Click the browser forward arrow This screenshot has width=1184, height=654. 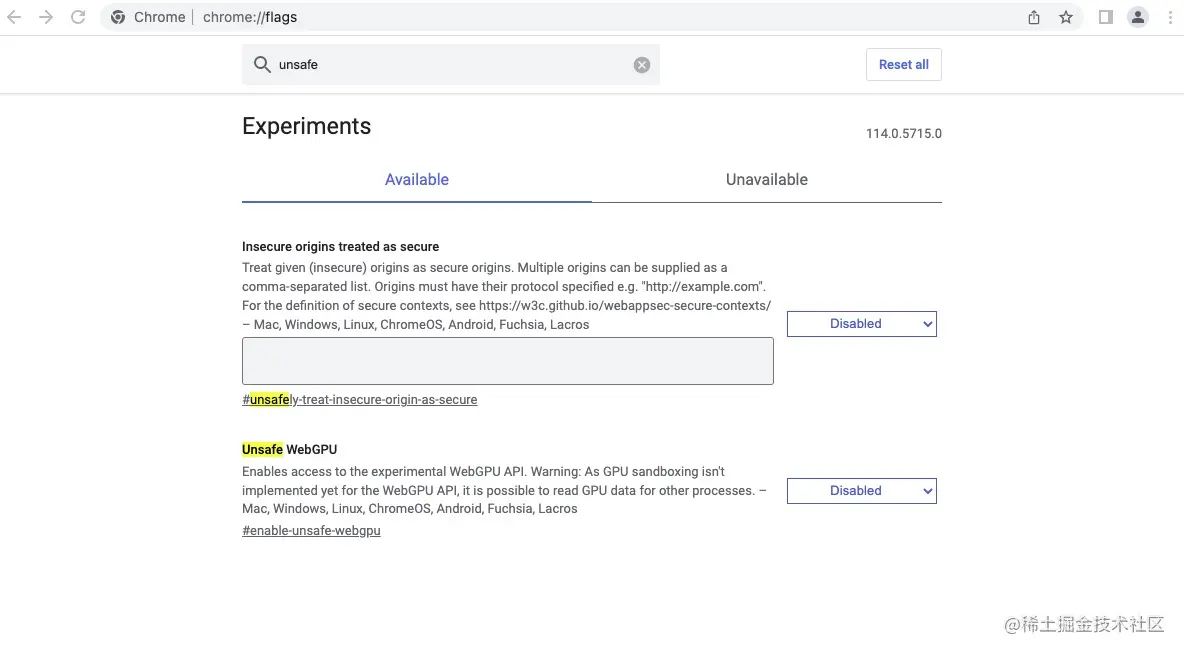click(46, 17)
